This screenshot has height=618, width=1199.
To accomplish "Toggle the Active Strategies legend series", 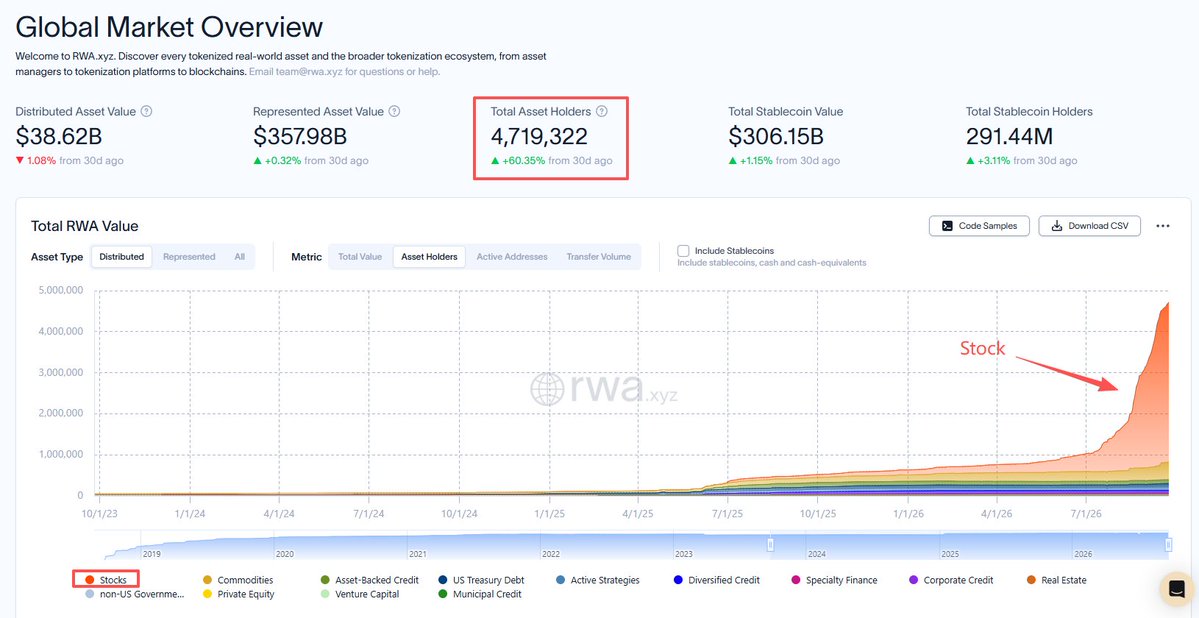I will 597,581.
